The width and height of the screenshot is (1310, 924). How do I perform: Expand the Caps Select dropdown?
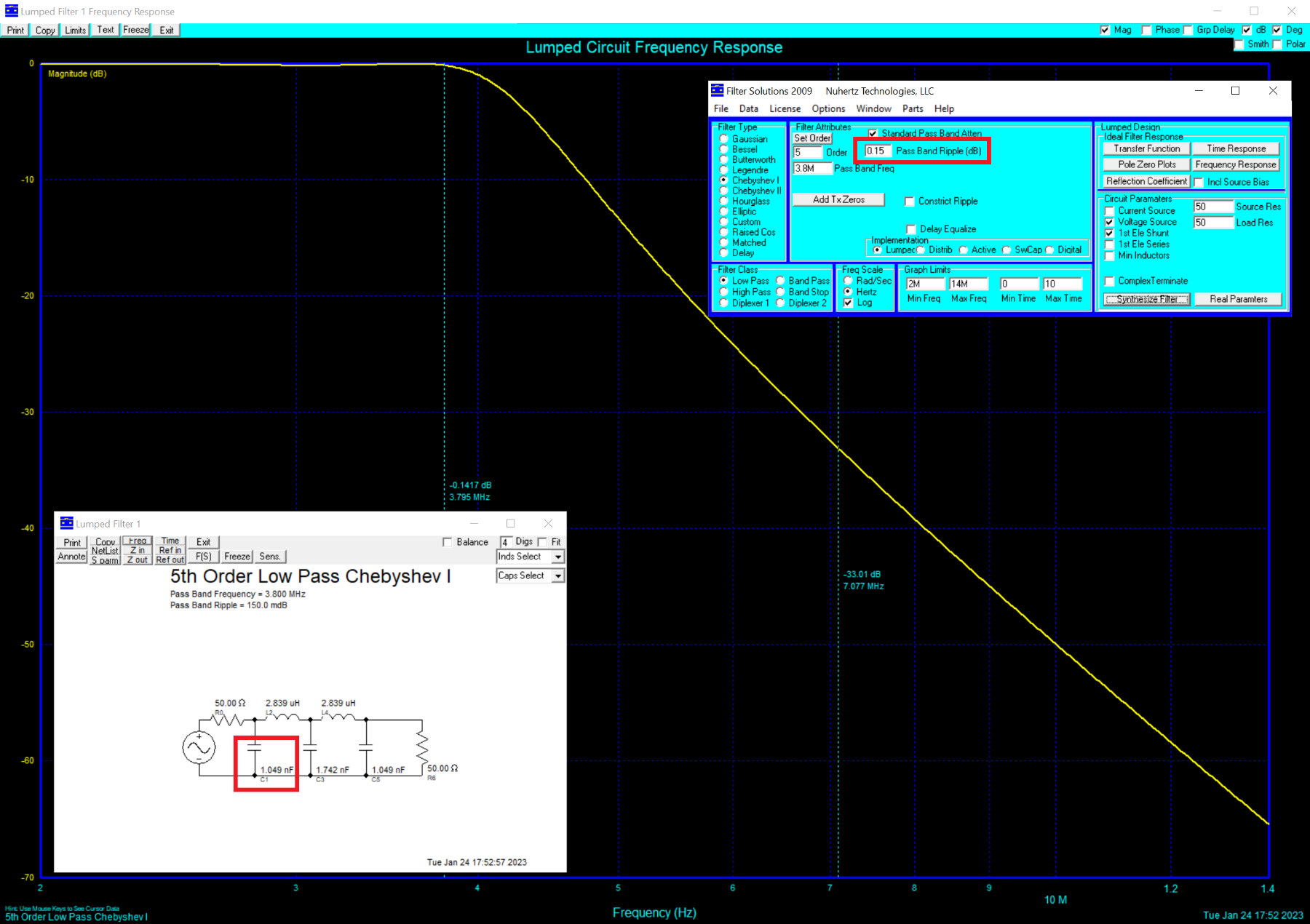(x=557, y=575)
